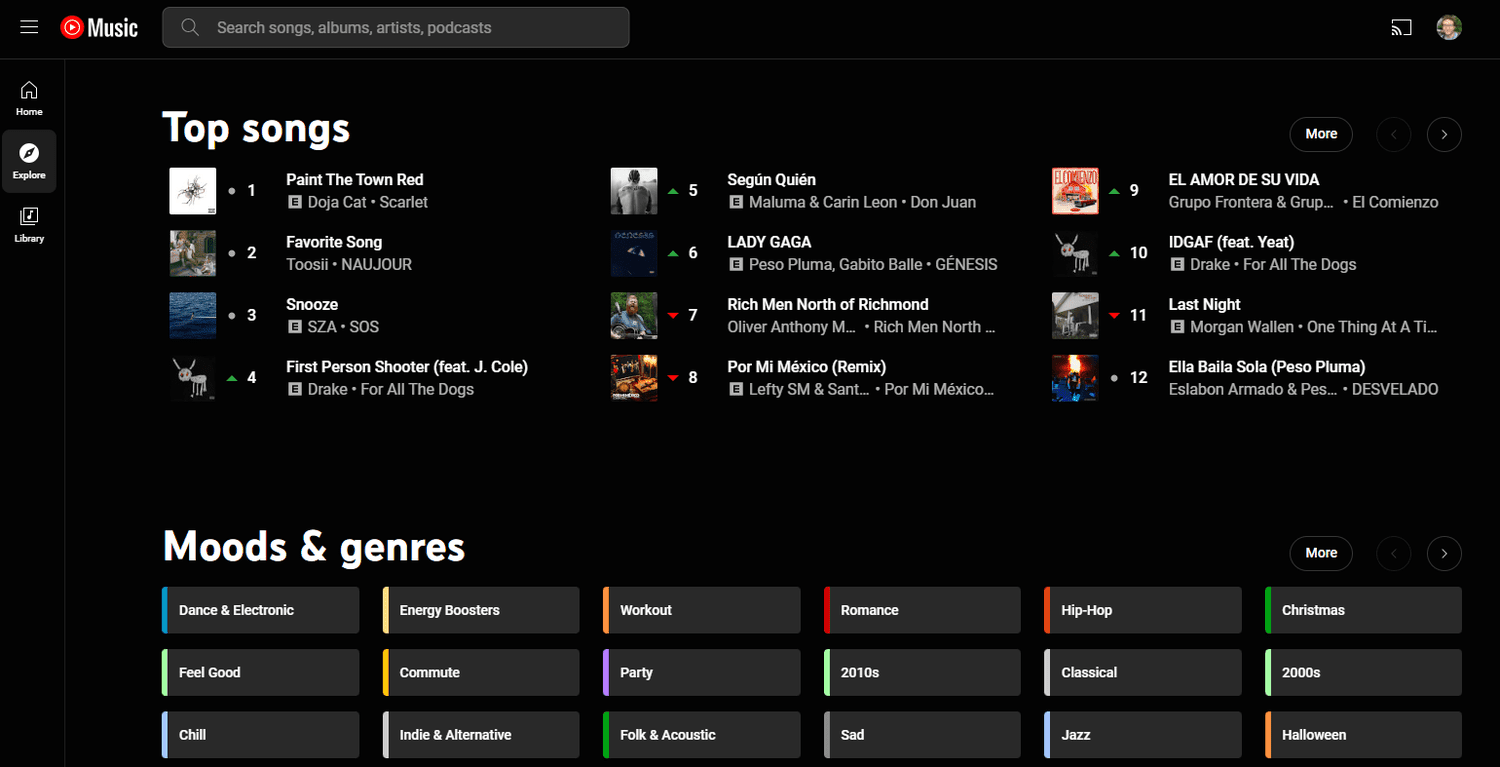Image resolution: width=1500 pixels, height=767 pixels.
Task: Click the YouTube Music logo
Action: [x=99, y=28]
